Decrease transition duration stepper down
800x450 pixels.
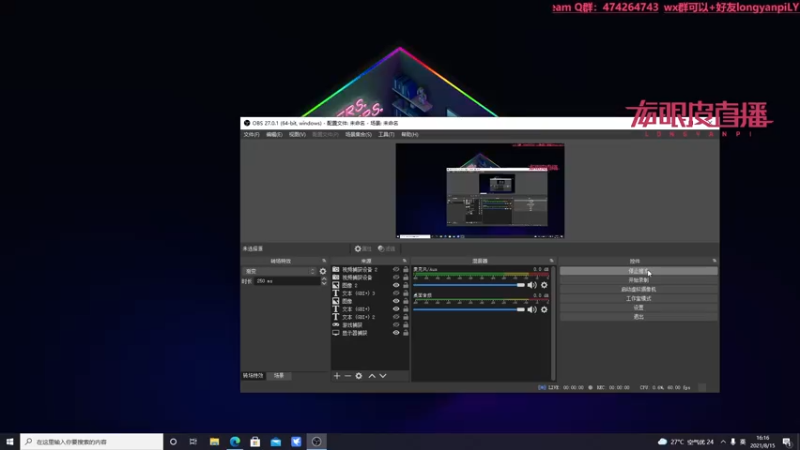point(324,283)
